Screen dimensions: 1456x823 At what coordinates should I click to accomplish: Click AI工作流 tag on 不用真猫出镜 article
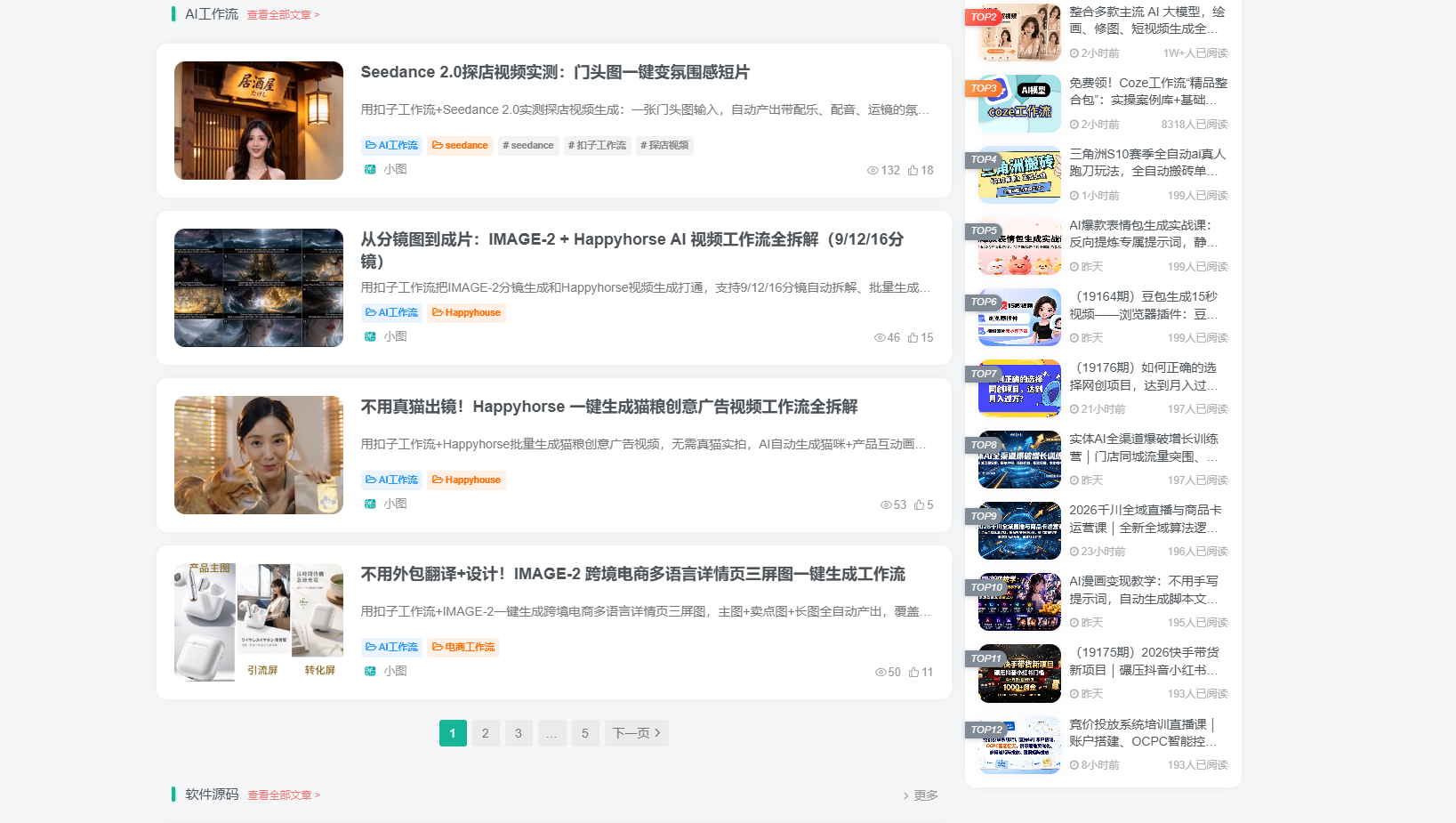pyautogui.click(x=391, y=480)
